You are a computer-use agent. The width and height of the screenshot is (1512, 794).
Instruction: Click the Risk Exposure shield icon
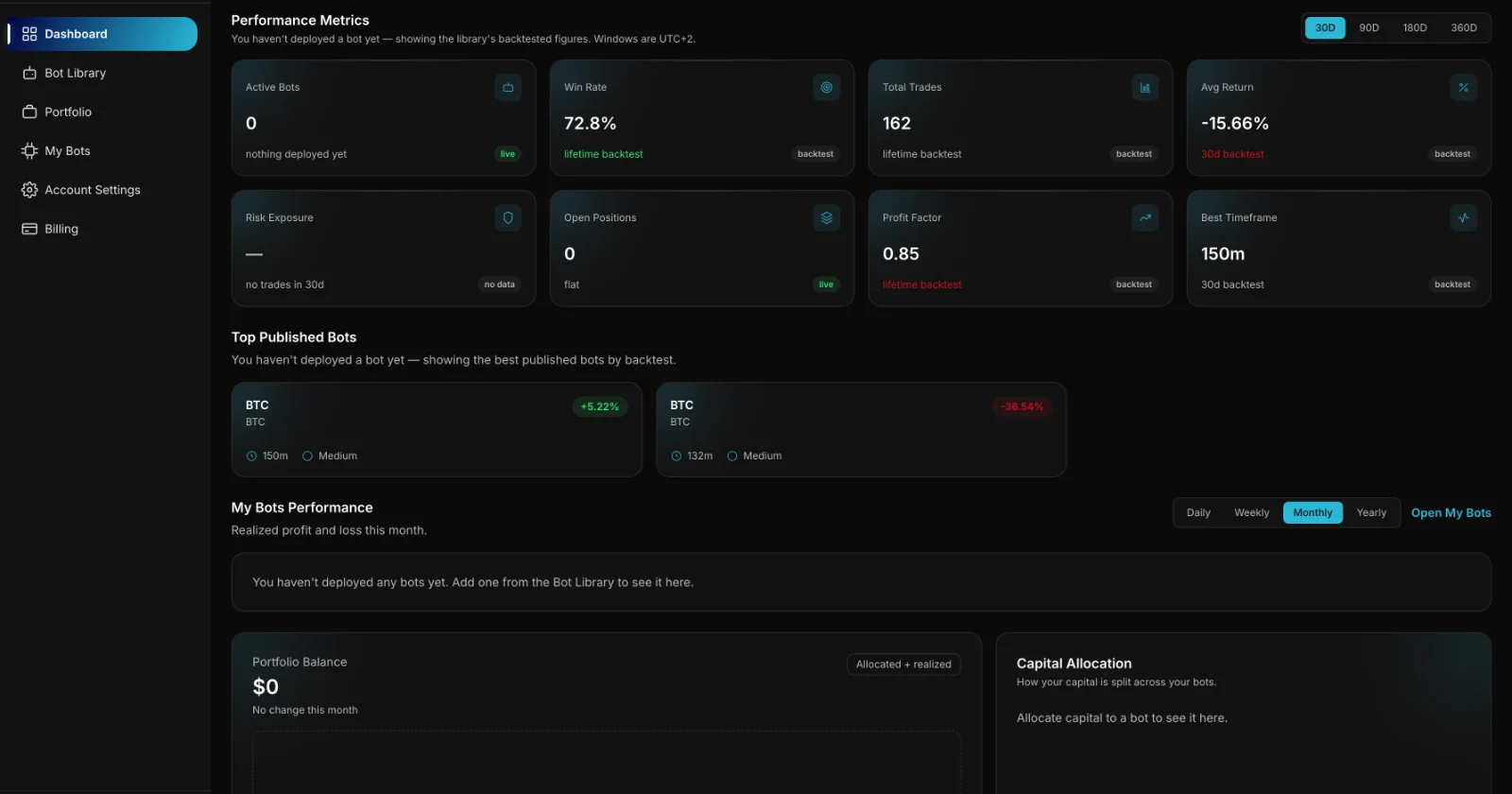click(507, 217)
